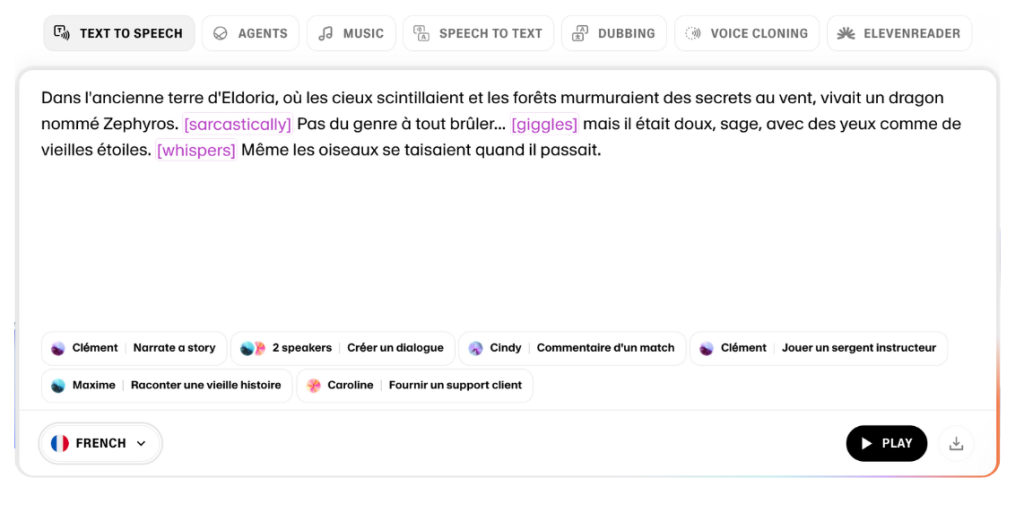Open the French language dropdown
This screenshot has height=513, width=1024.
(100, 443)
